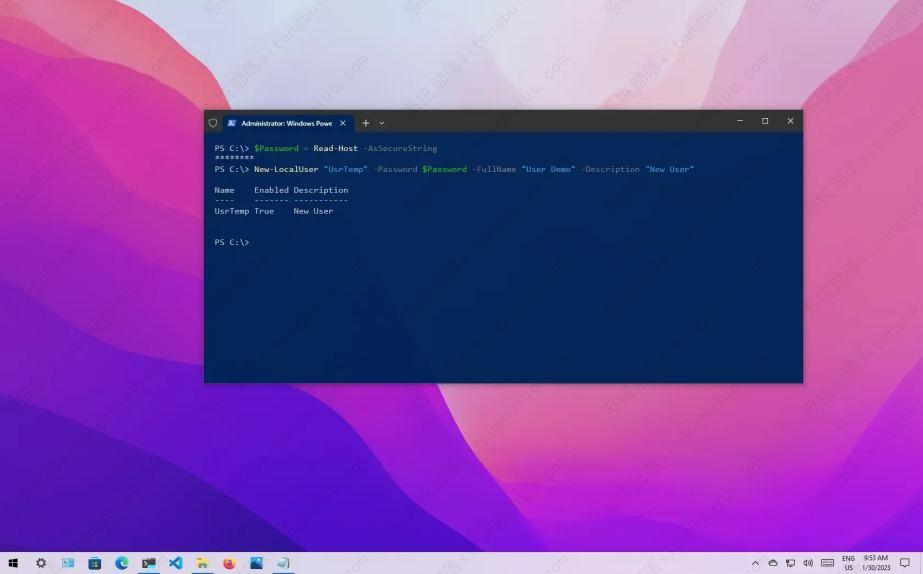Click the -AsSecureString parameter
This screenshot has width=923, height=574.
(400, 148)
